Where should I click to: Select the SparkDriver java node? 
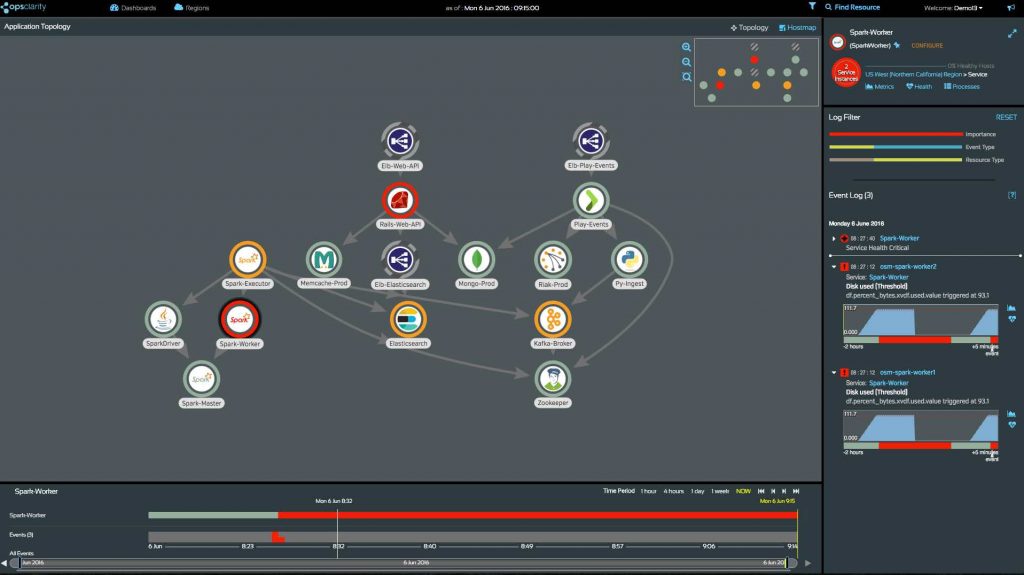point(163,319)
